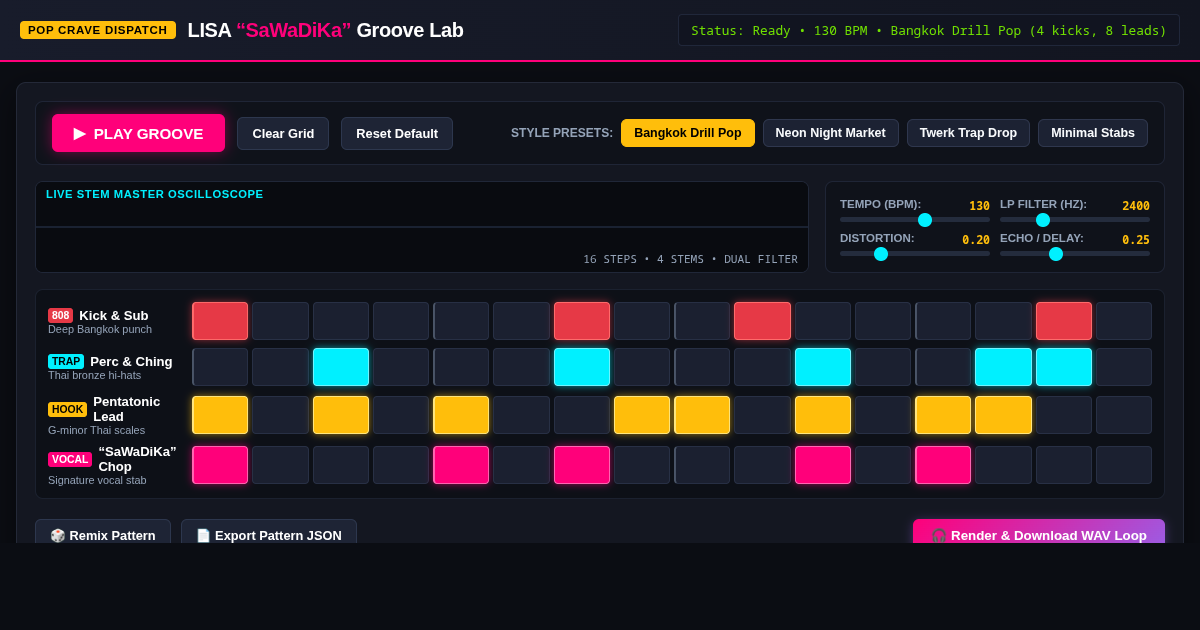
Task: Click the Clear Grid button
Action: pos(283,133)
